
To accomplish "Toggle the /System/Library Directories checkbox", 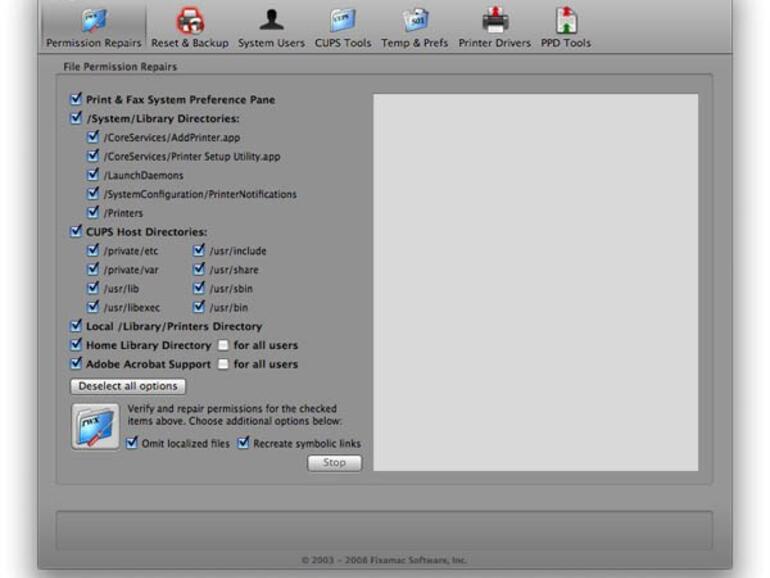I will click(77, 119).
